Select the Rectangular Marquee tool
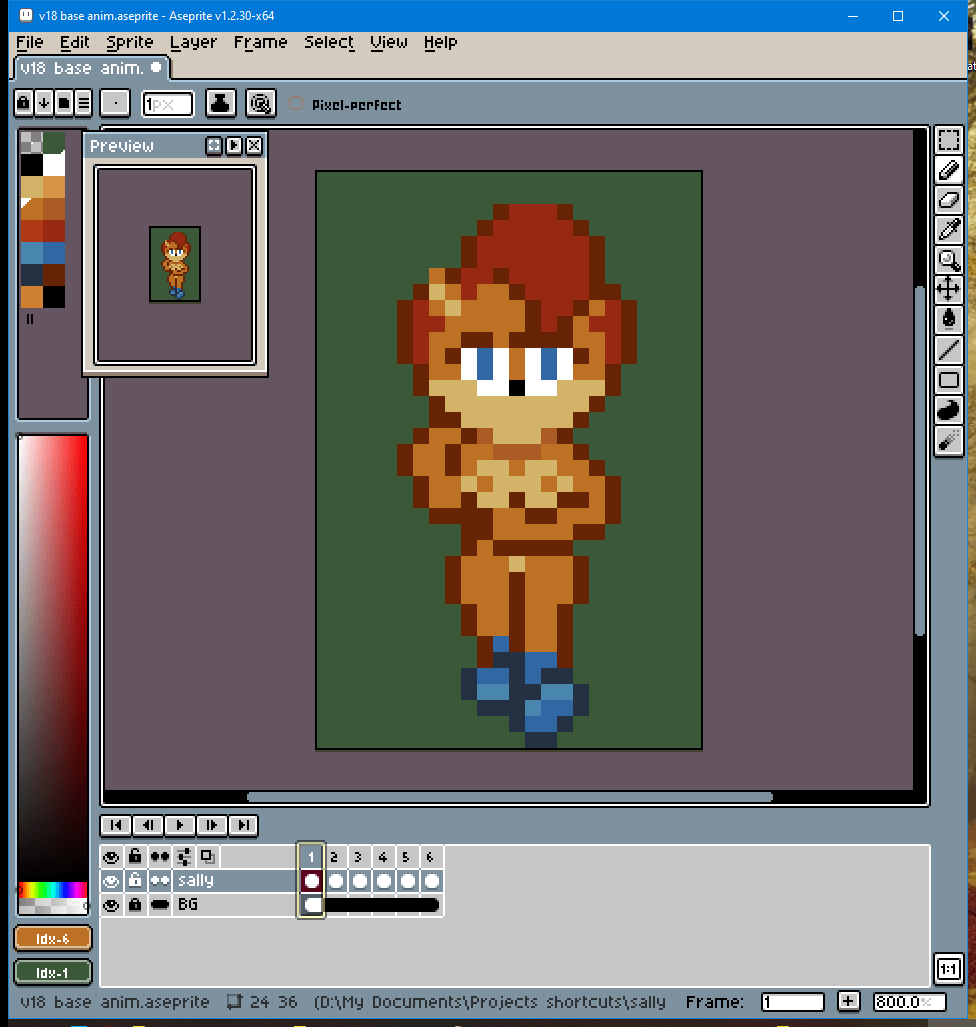This screenshot has height=1027, width=976. coord(948,140)
